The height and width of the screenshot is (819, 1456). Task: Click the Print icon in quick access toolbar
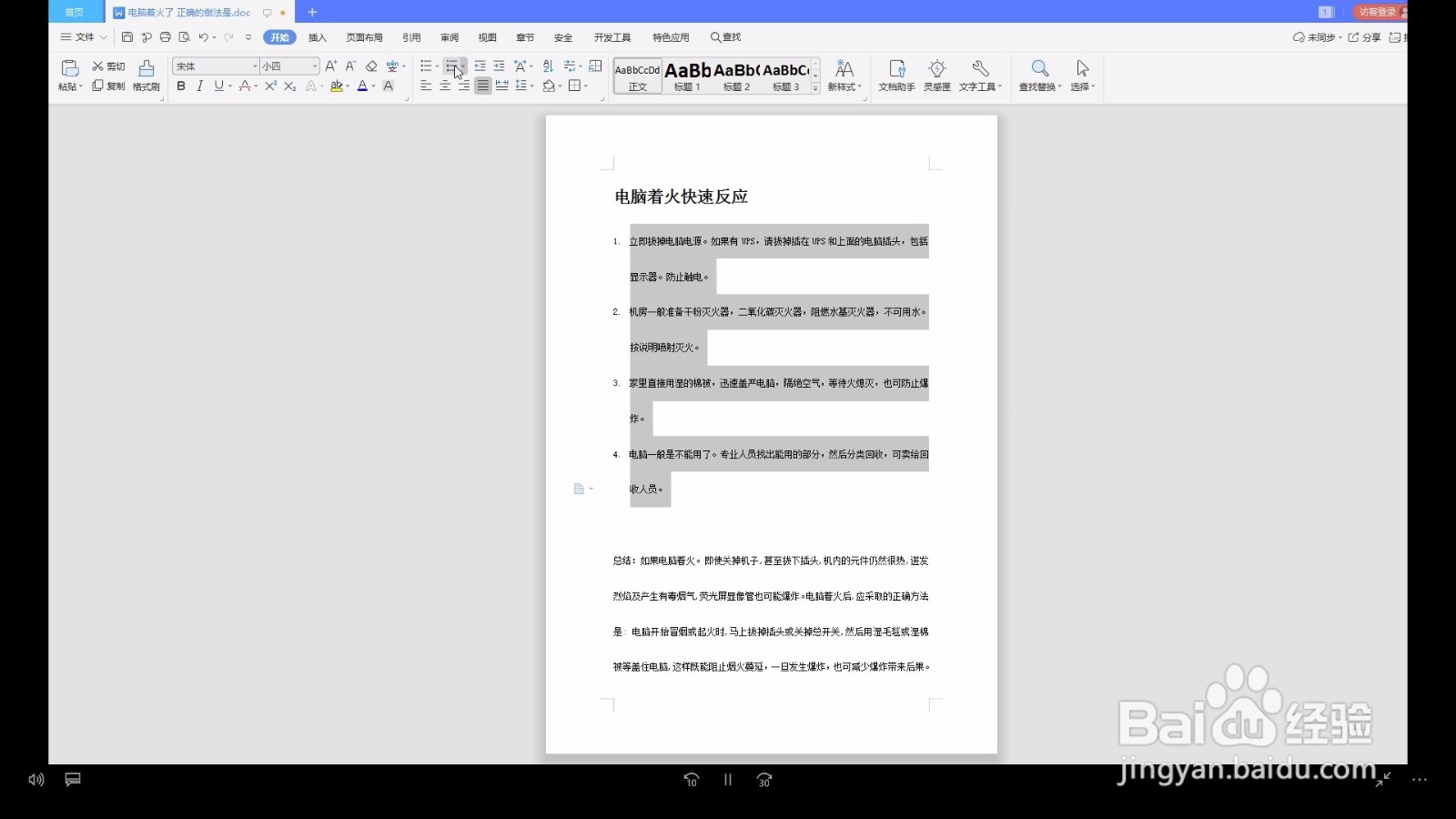click(x=164, y=37)
